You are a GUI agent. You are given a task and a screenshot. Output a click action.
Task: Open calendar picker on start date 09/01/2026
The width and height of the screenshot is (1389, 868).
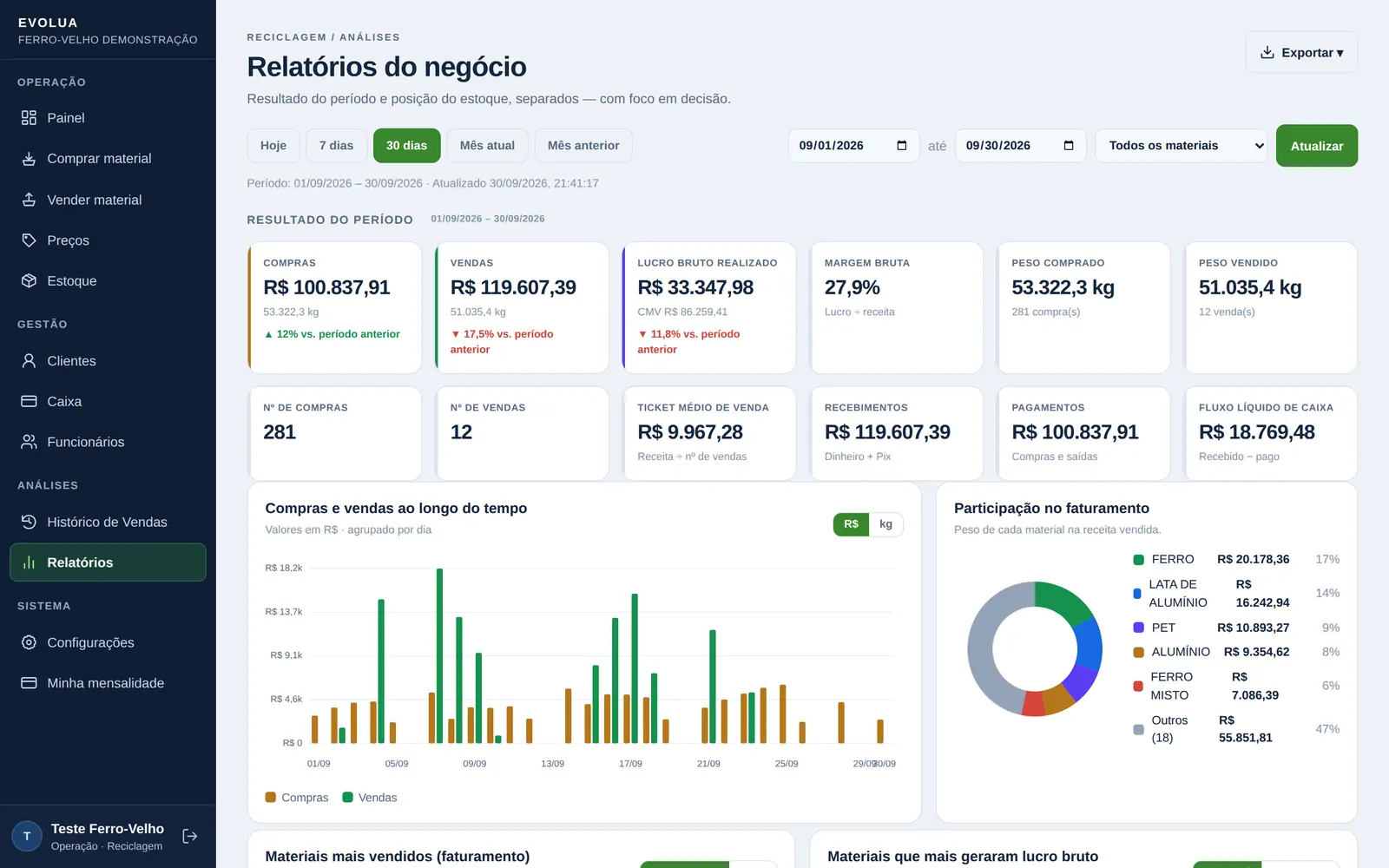(901, 146)
